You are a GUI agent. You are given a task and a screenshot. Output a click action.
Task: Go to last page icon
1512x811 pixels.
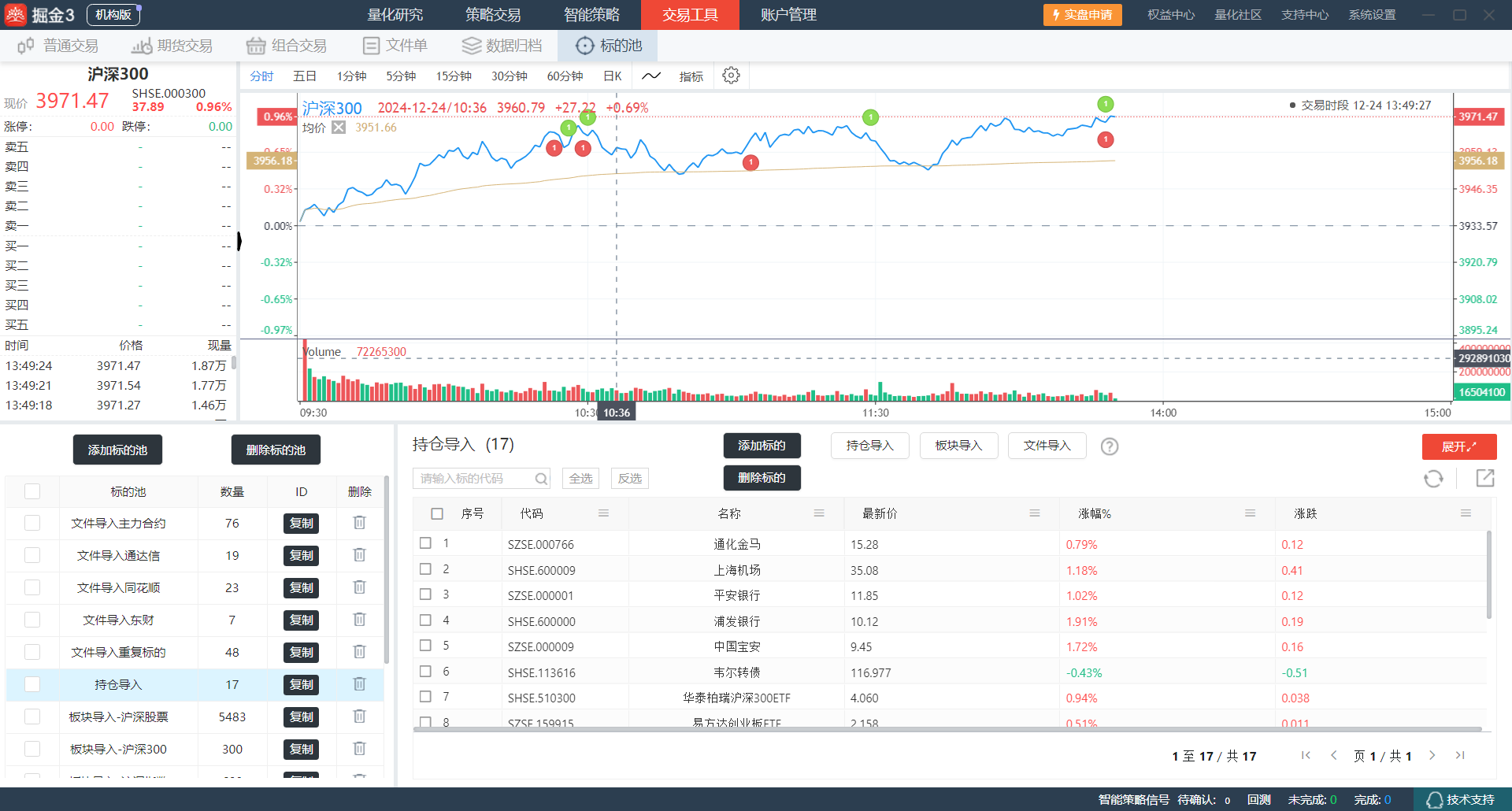pos(1460,756)
